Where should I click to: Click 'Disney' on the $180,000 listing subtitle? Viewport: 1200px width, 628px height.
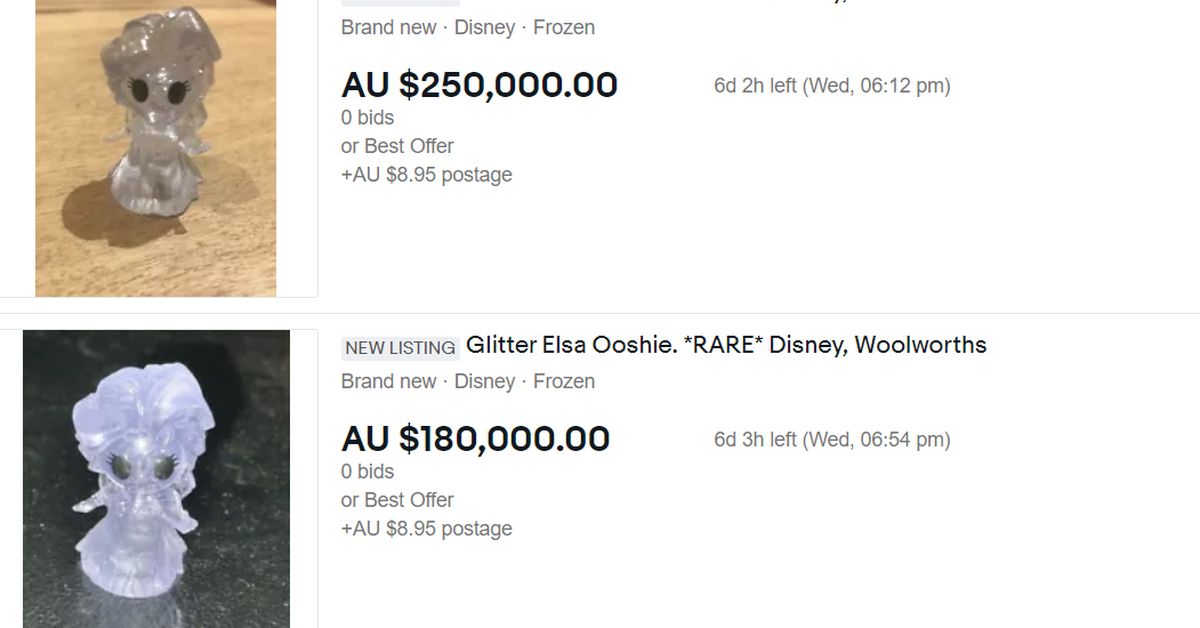484,382
